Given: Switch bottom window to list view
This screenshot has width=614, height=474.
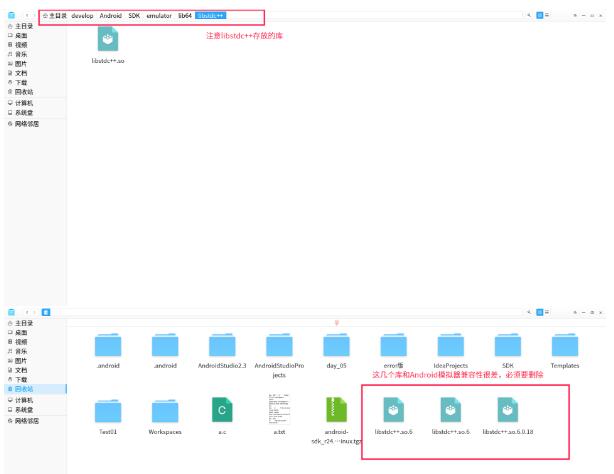Looking at the screenshot, I should tap(547, 312).
